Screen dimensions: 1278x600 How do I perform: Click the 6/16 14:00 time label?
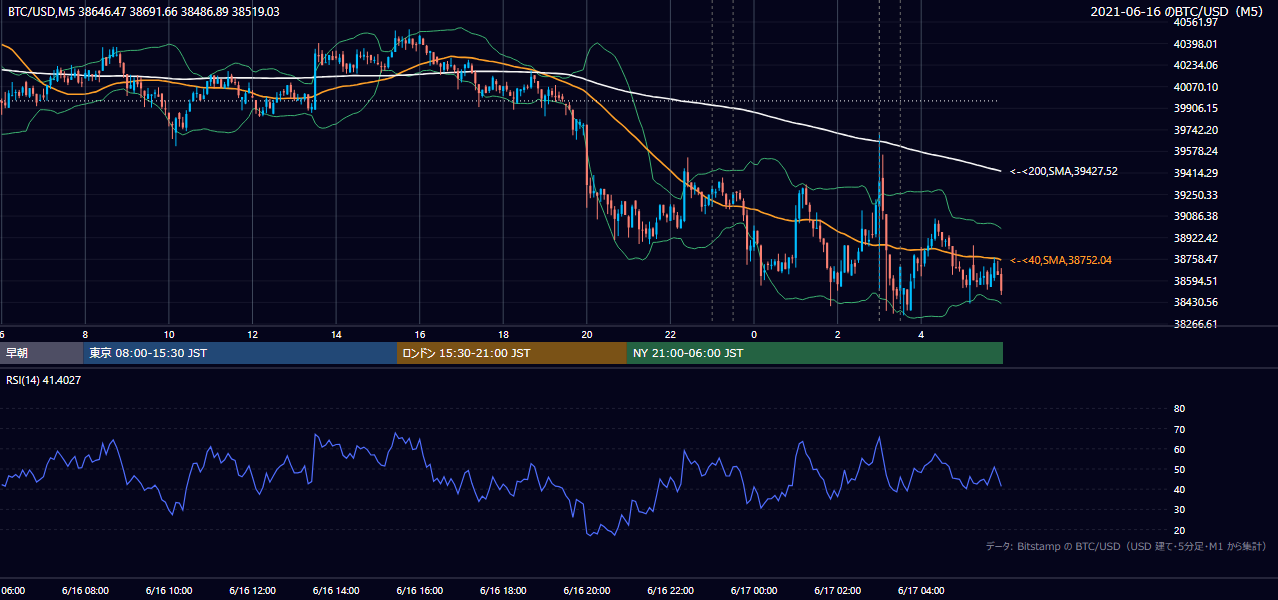pyautogui.click(x=336, y=590)
